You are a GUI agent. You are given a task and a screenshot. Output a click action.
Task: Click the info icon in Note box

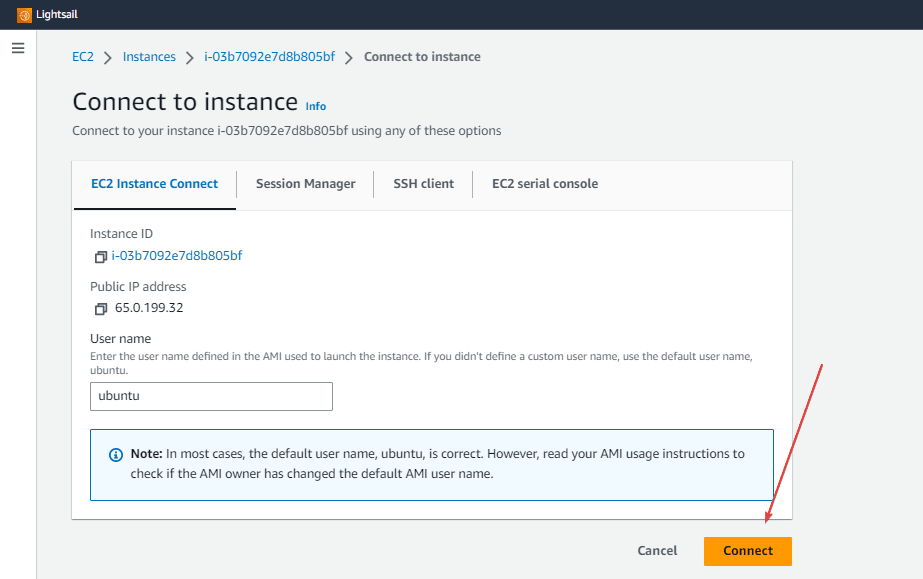coord(116,455)
